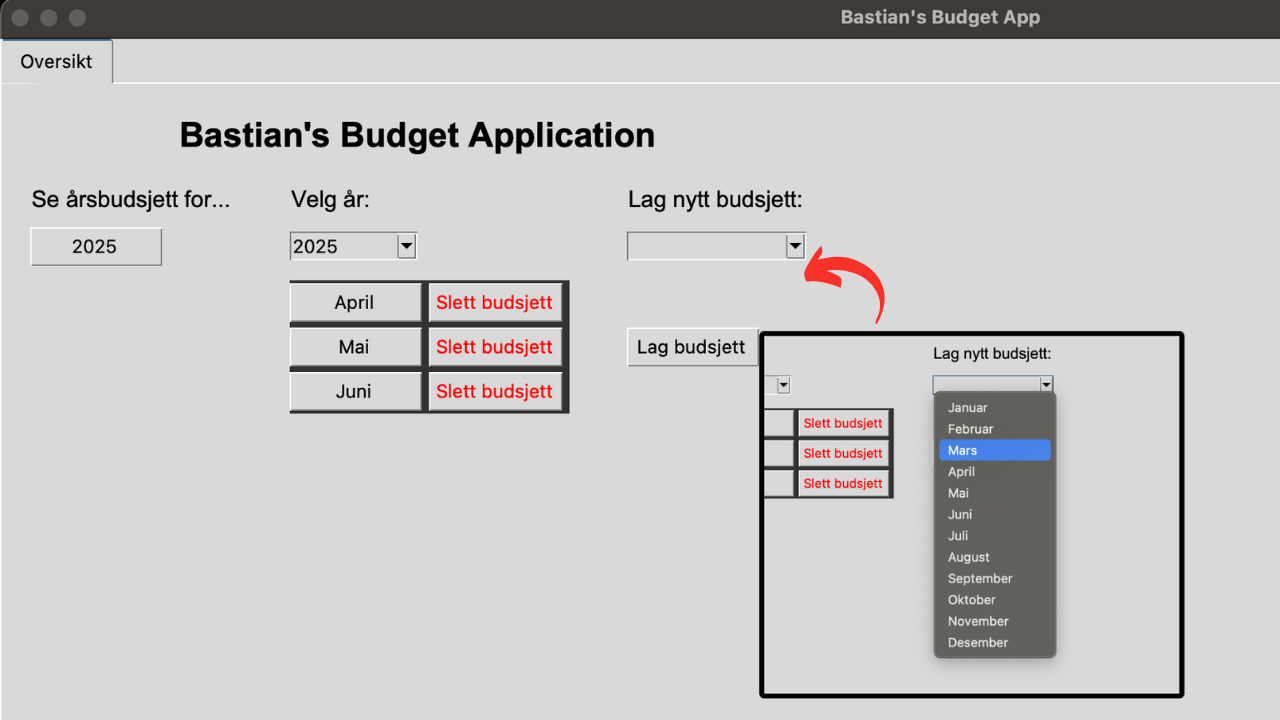Screen dimensions: 1280x720
Task: Click the window title "Bastian's Budget App"
Action: (x=940, y=17)
